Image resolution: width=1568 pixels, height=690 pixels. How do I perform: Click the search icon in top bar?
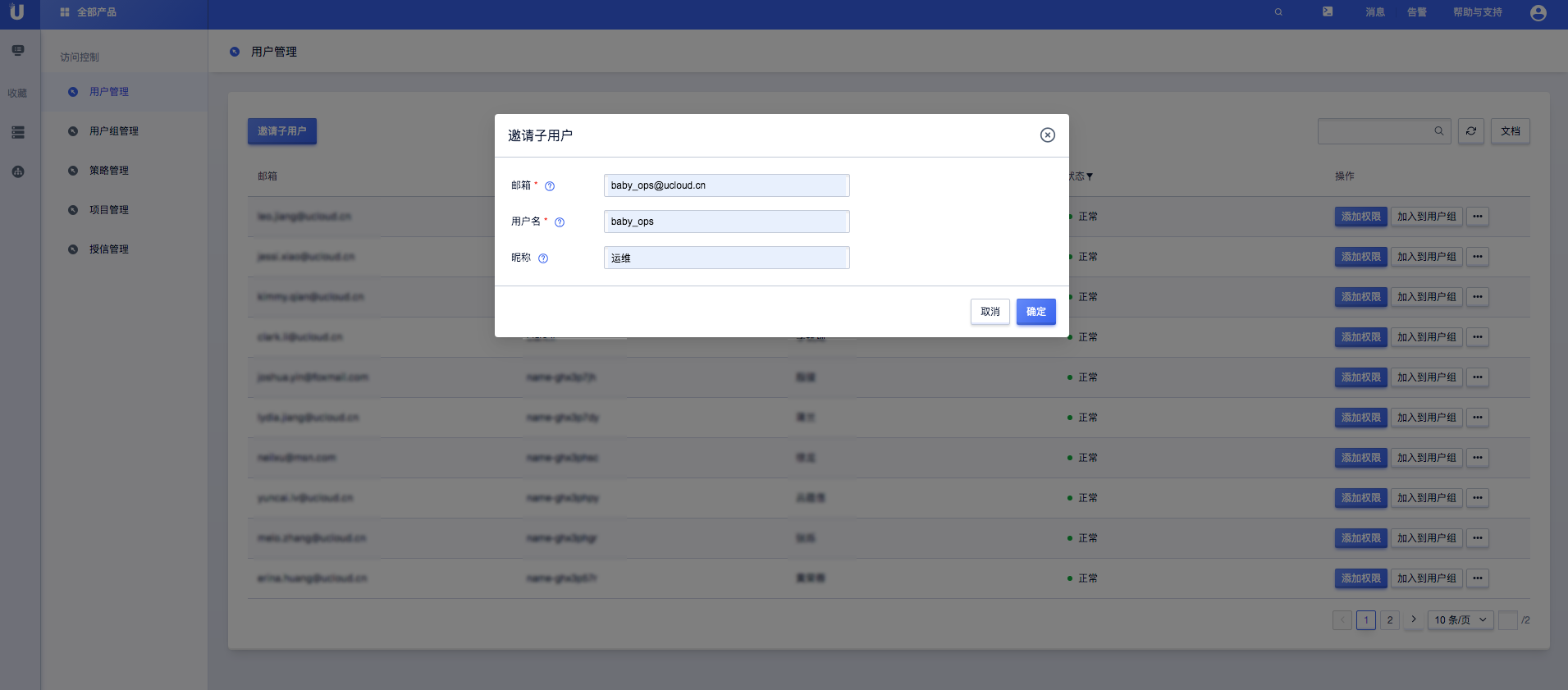(x=1278, y=12)
